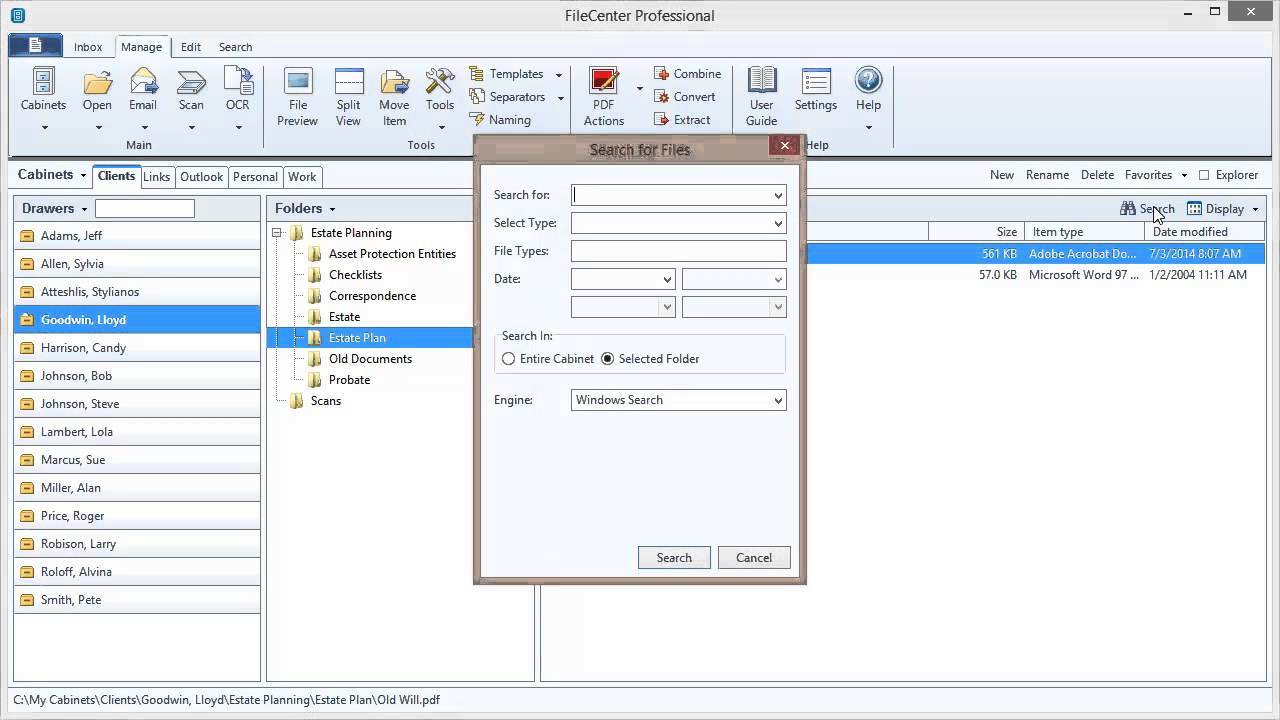Click the Drawers filter text box
The image size is (1280, 720).
[145, 208]
